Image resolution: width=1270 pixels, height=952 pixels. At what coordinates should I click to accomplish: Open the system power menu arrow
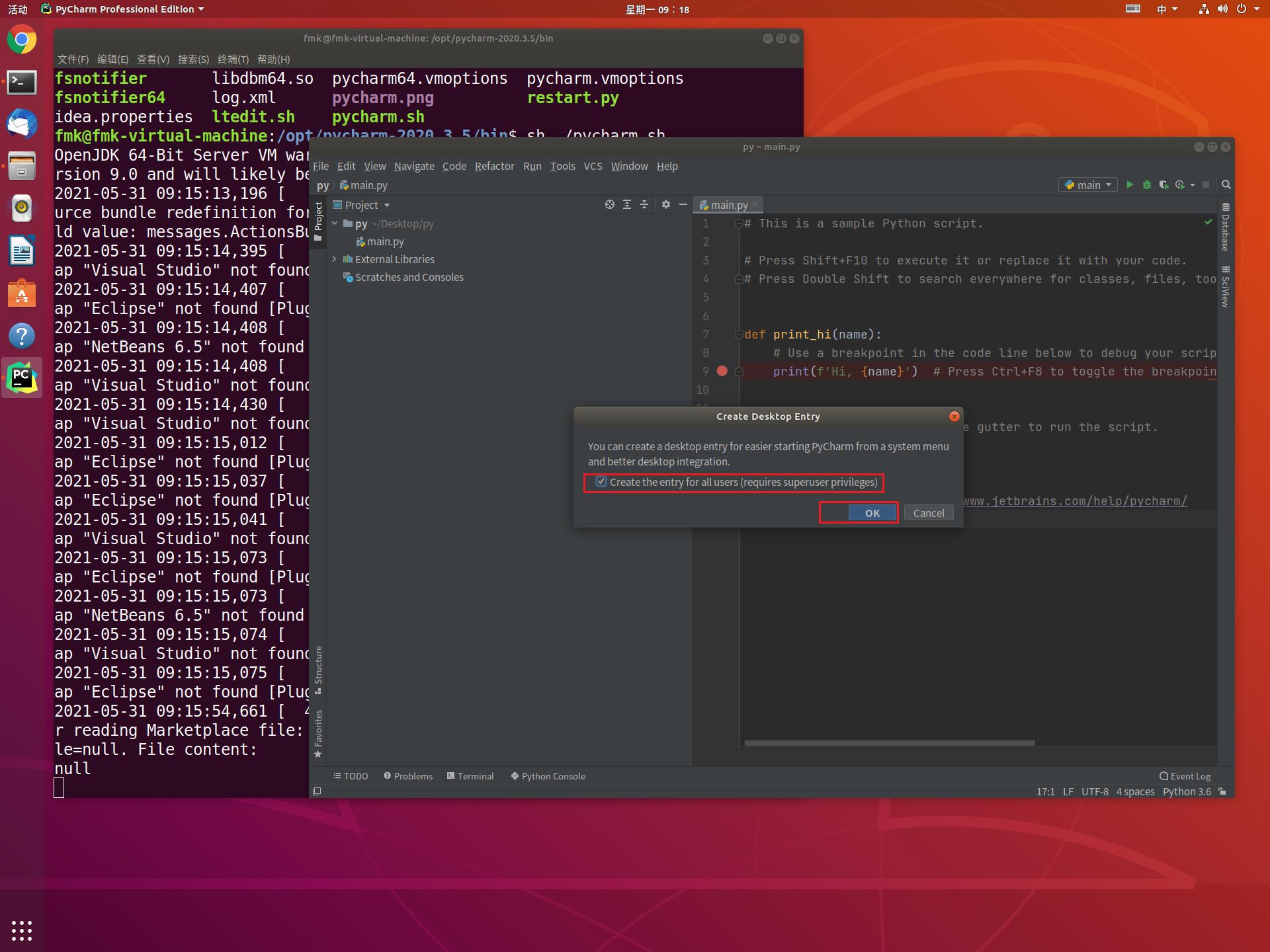(1257, 9)
